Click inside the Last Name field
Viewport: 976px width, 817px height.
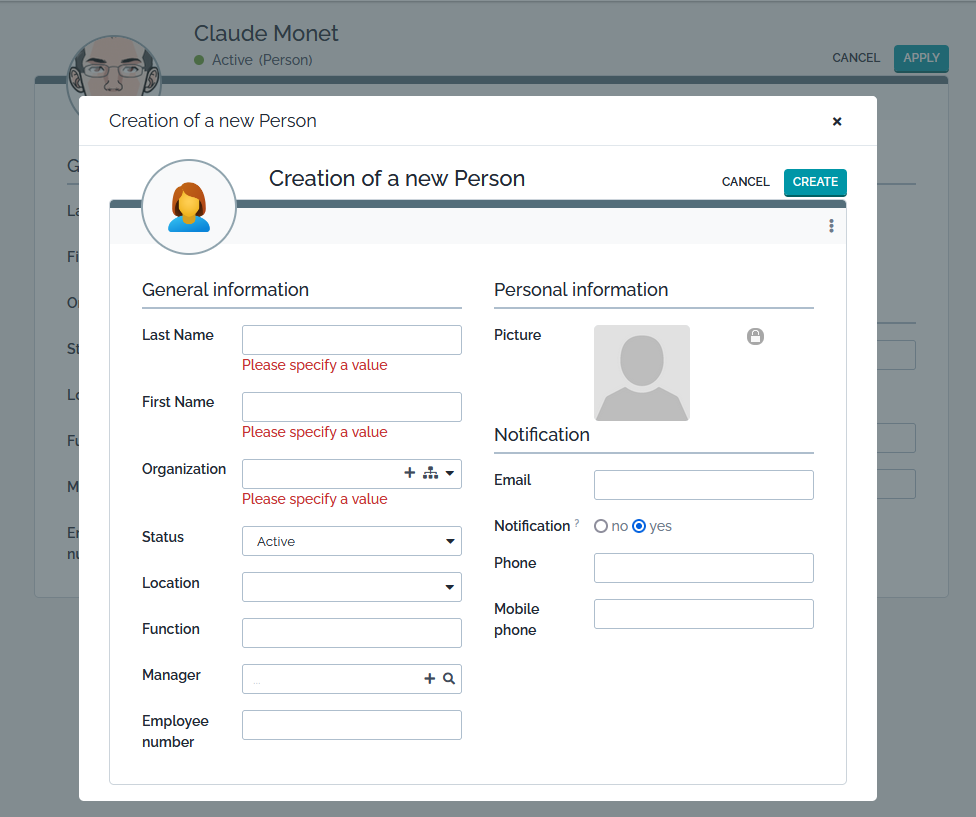[x=351, y=339]
